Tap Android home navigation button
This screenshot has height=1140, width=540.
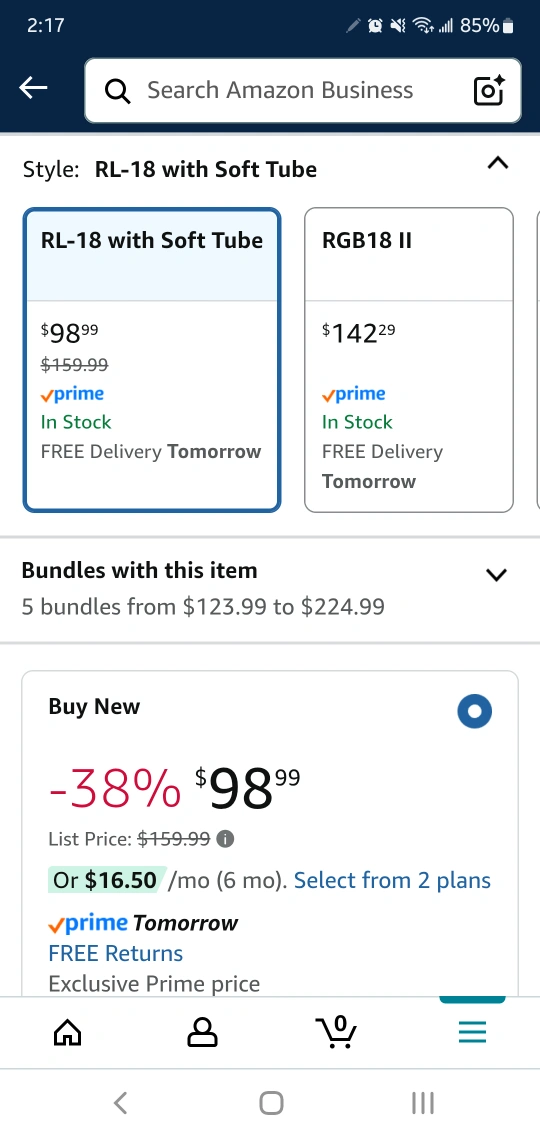271,1103
